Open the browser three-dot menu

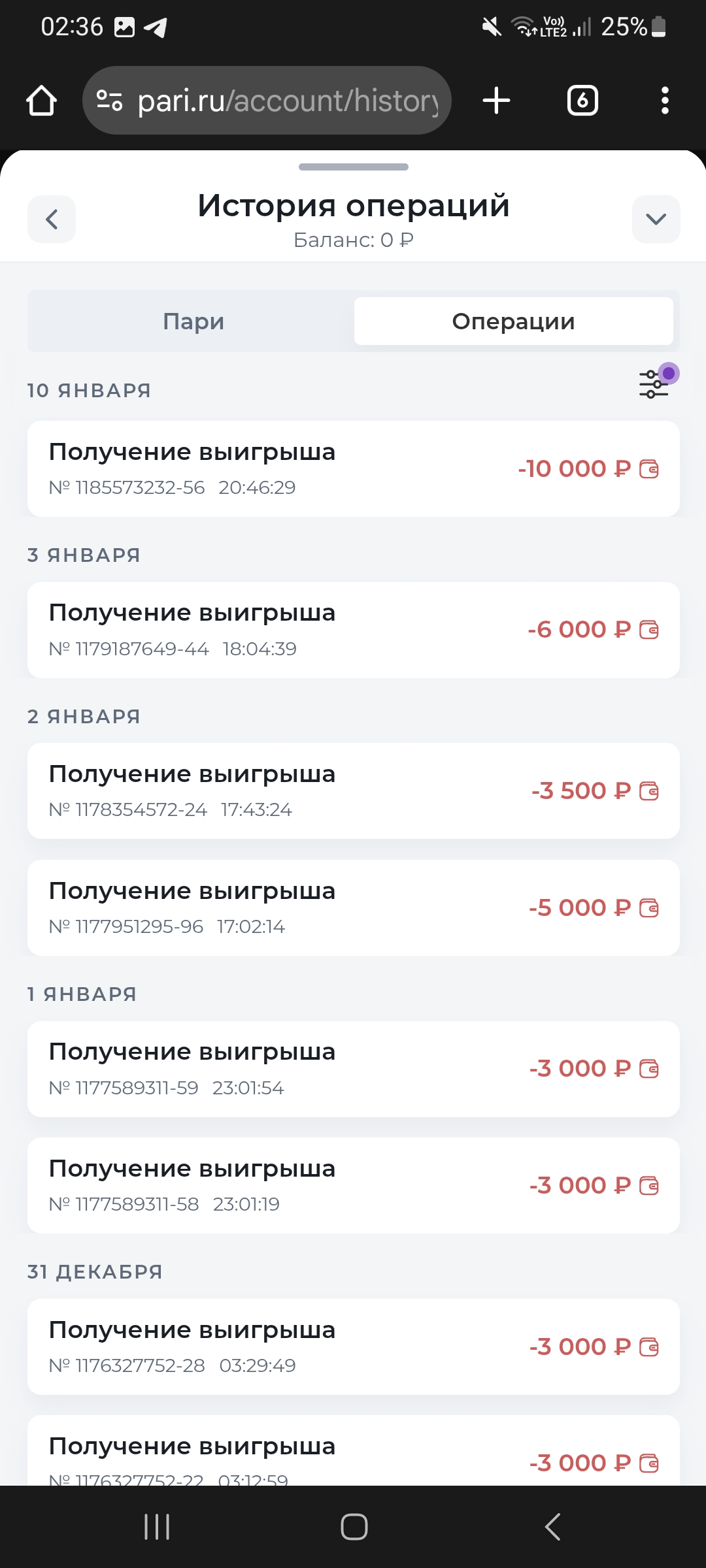(665, 101)
